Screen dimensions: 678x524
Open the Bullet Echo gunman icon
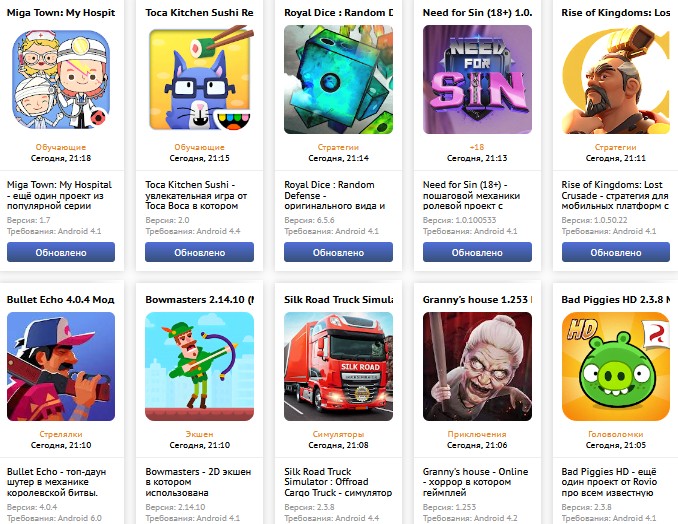[61, 366]
